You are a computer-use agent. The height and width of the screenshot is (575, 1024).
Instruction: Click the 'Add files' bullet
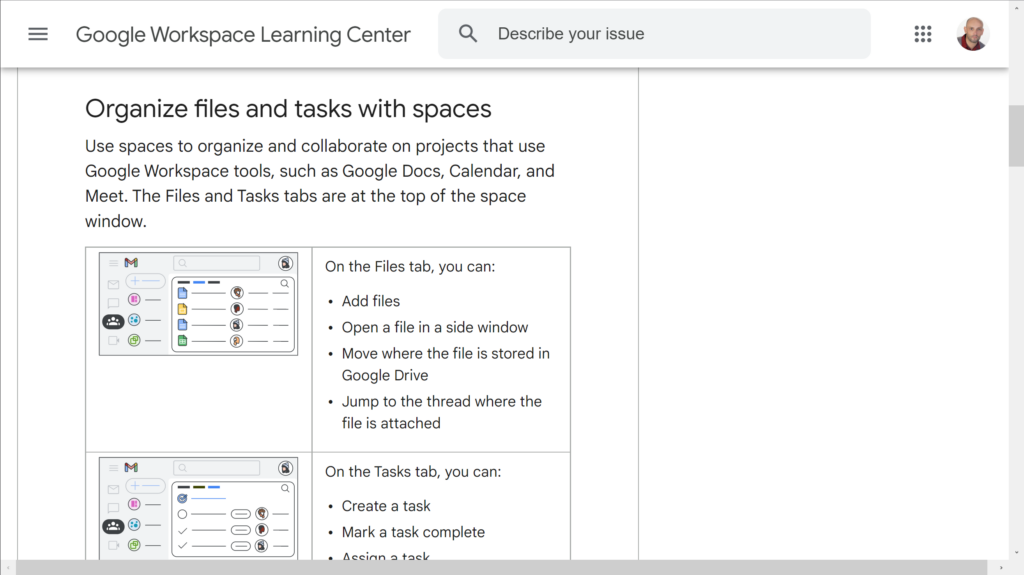pyautogui.click(x=370, y=301)
